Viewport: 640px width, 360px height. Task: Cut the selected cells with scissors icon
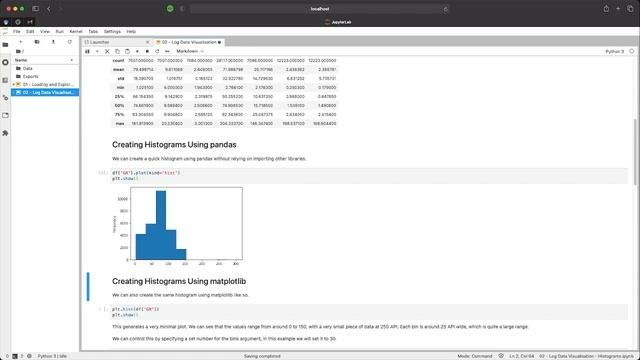(x=107, y=51)
